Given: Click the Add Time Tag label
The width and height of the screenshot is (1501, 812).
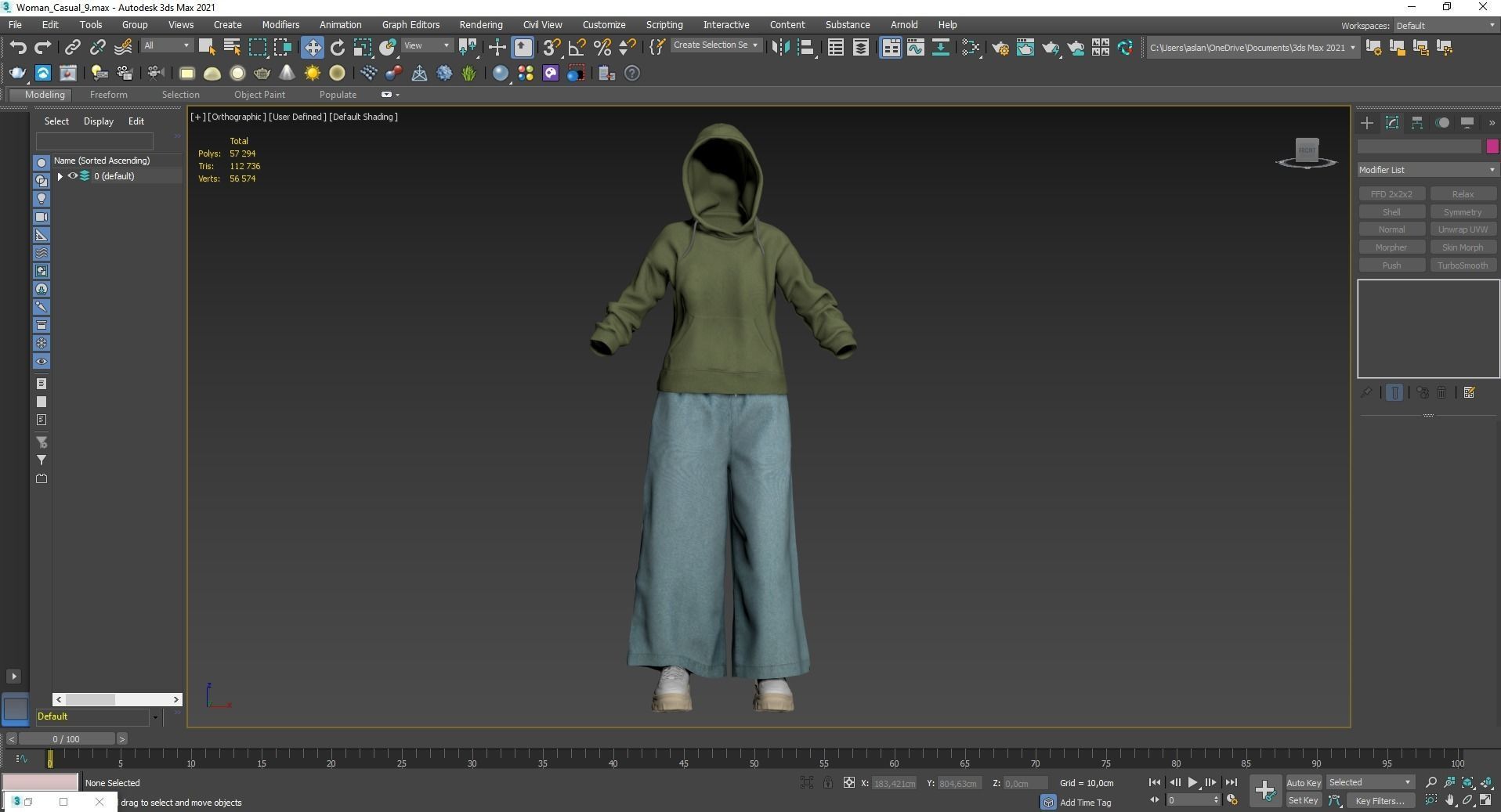Looking at the screenshot, I should click(1085, 803).
